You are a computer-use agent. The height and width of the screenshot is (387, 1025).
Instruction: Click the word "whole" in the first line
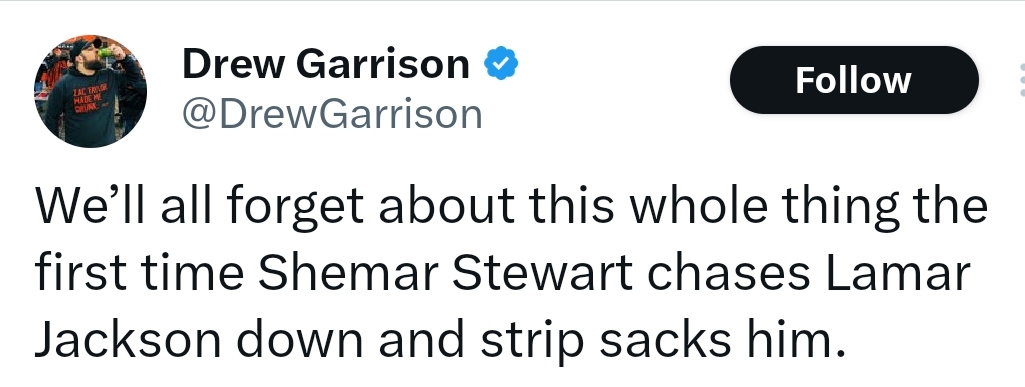pyautogui.click(x=698, y=204)
